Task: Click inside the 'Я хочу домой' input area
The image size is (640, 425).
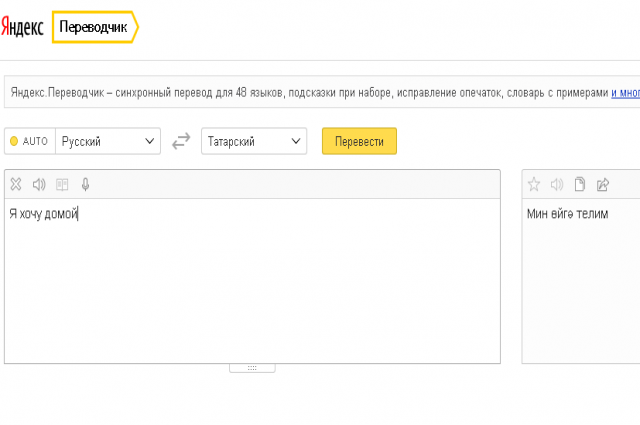Action: pyautogui.click(x=252, y=281)
